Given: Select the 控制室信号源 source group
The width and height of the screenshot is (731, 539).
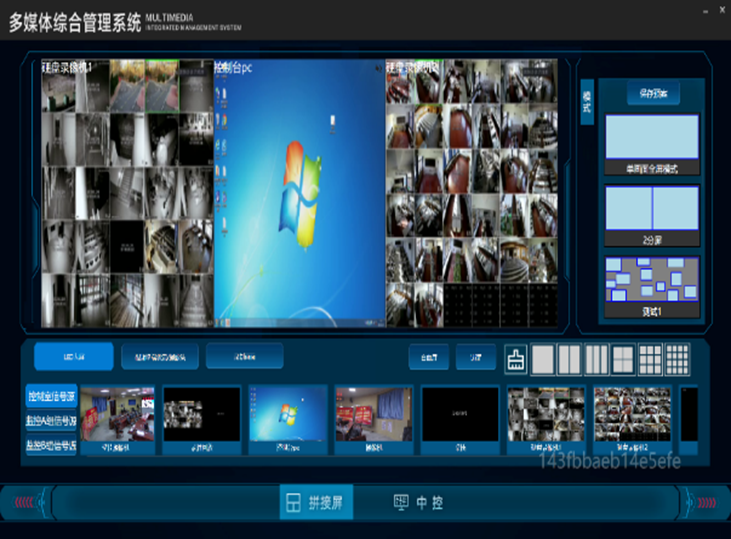Looking at the screenshot, I should pyautogui.click(x=50, y=396).
